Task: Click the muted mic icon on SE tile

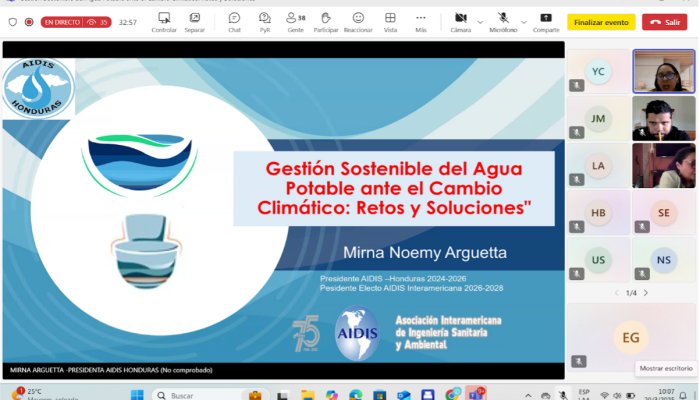Action: 642,226
